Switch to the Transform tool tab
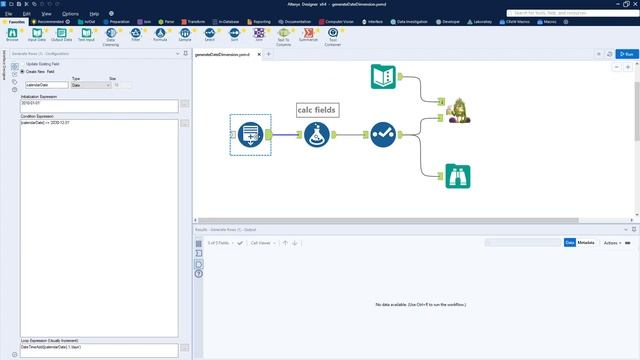Screen dimensions: 640x360 coord(193,22)
